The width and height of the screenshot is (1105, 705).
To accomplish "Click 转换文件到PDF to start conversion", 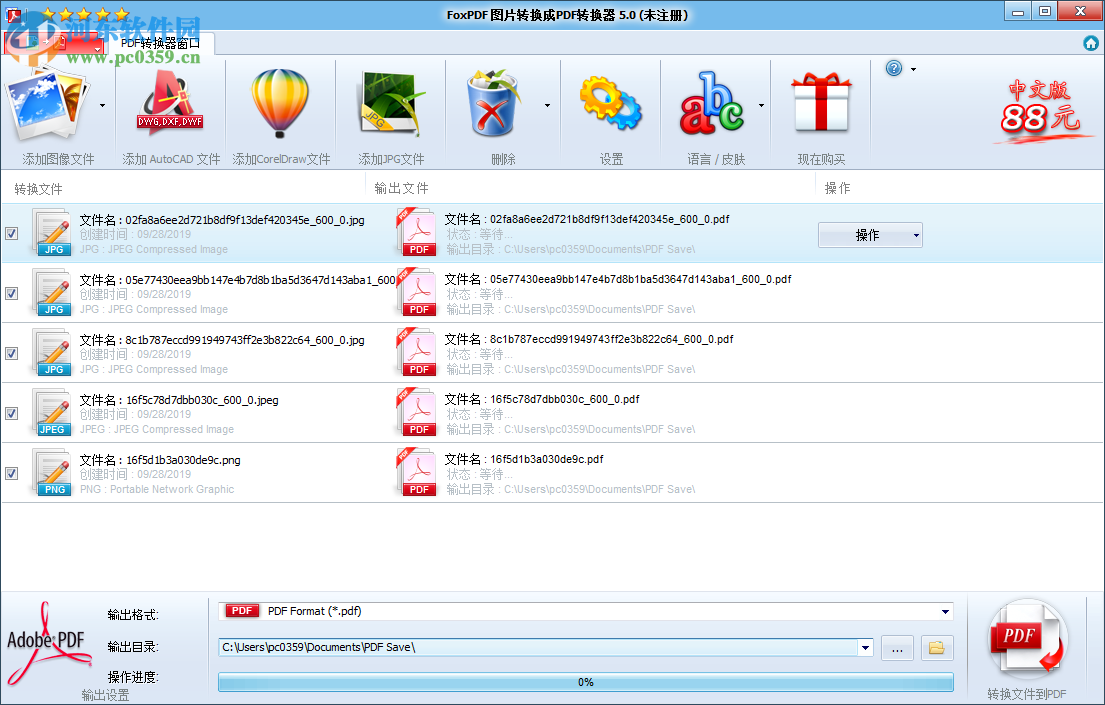I will [x=1027, y=640].
